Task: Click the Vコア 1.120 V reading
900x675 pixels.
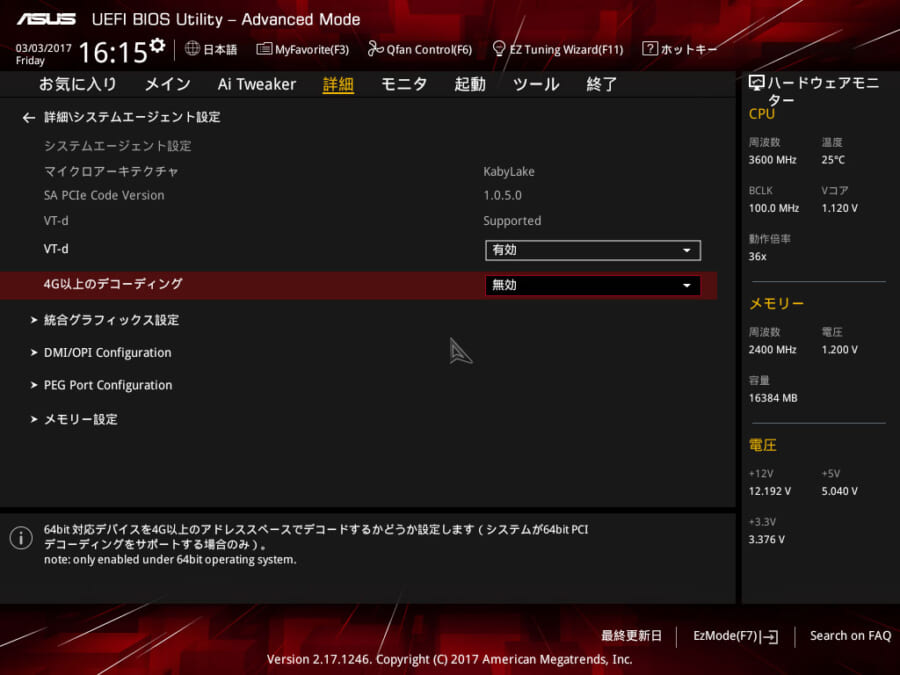Action: click(x=840, y=208)
